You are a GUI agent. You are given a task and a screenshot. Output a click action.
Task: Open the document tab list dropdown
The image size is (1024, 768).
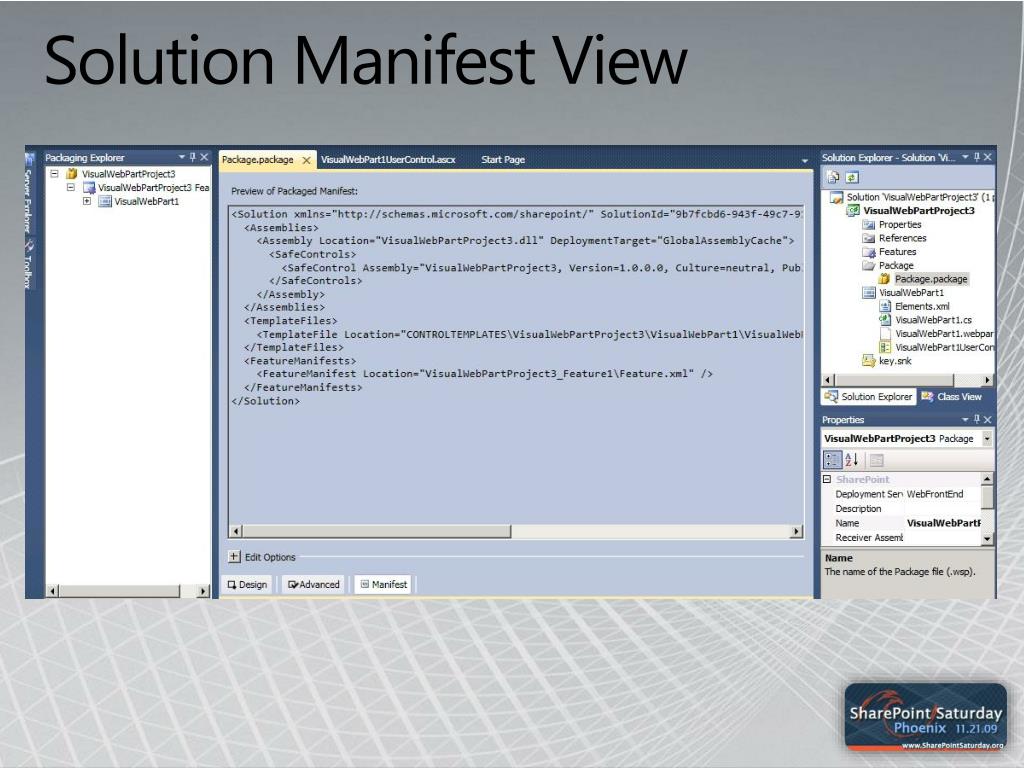[x=805, y=161]
